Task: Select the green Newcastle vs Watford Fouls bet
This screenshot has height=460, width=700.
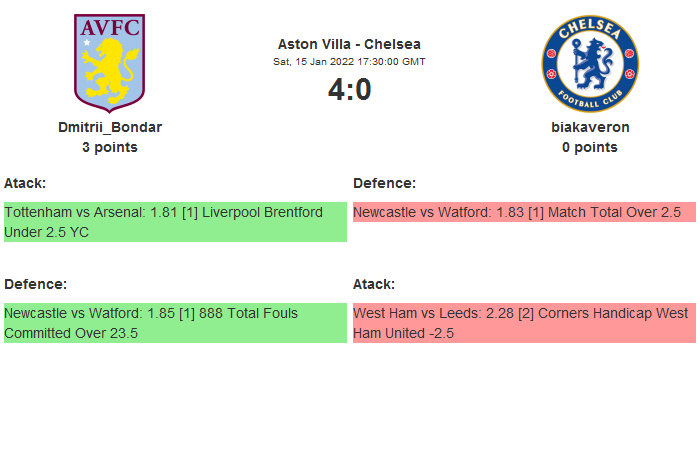Action: click(175, 323)
